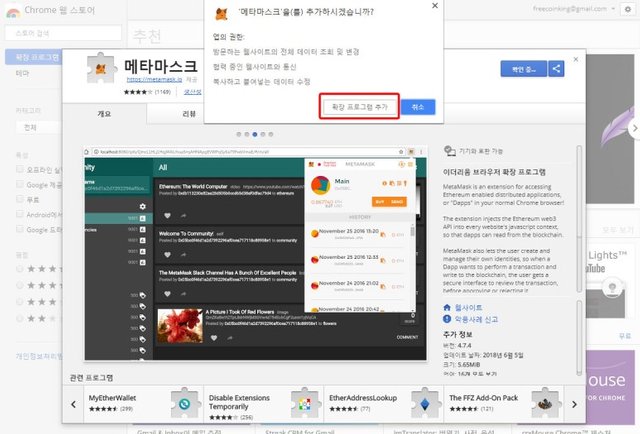Close the add-extension permission dialog
The height and width of the screenshot is (434, 640).
point(435,6)
